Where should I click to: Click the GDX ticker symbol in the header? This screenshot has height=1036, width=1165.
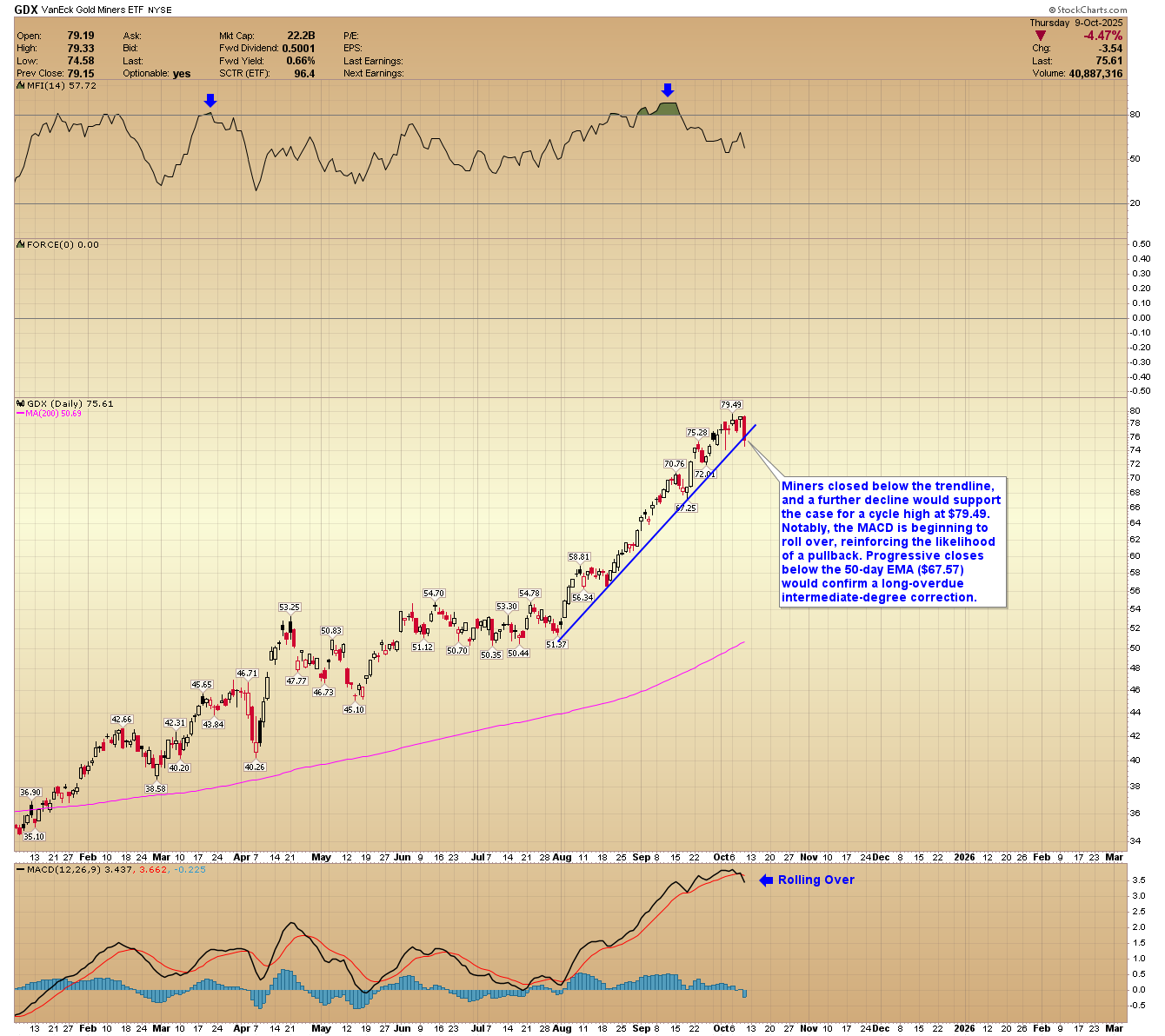25,10
